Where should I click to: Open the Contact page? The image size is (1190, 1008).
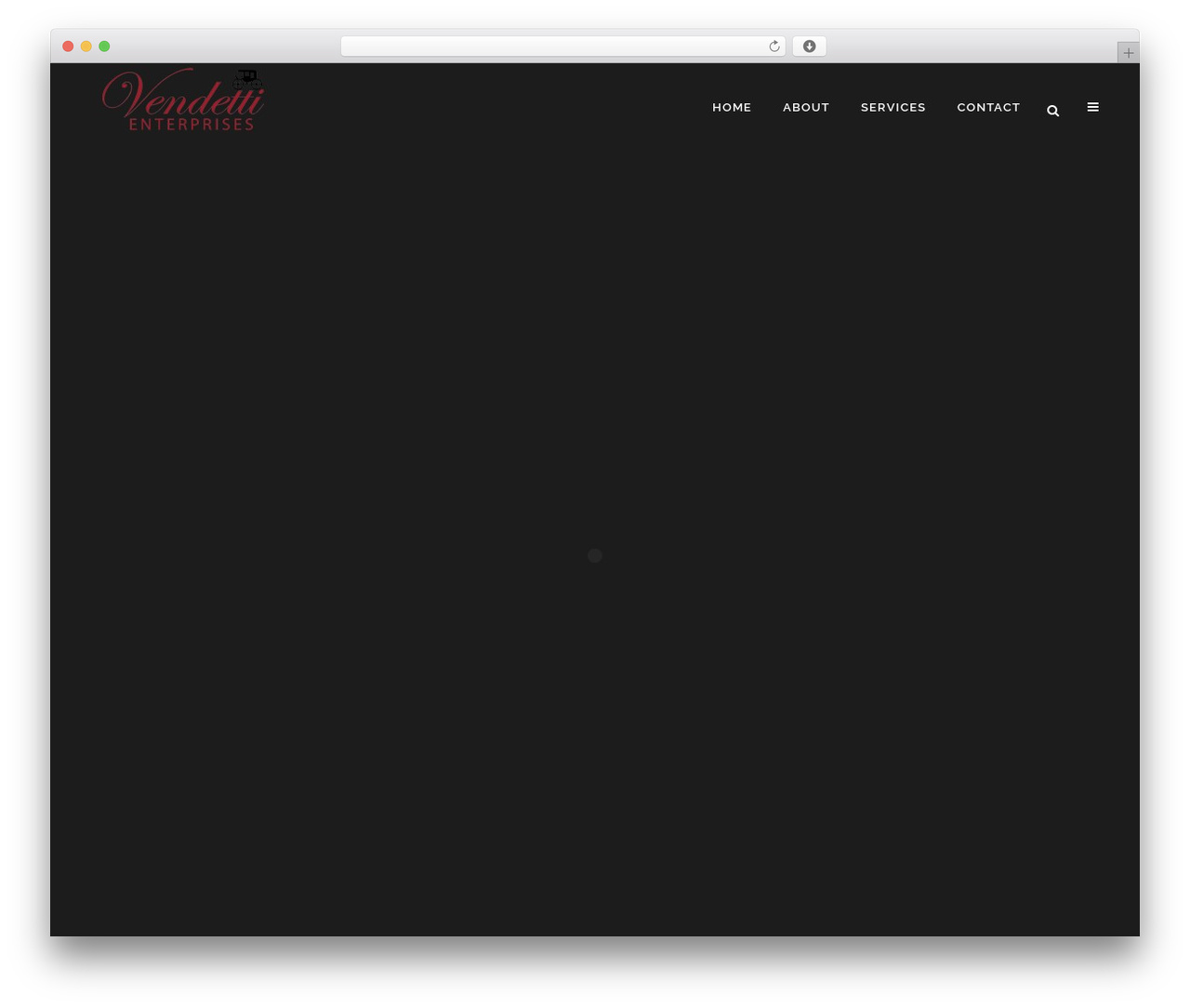pyautogui.click(x=988, y=107)
